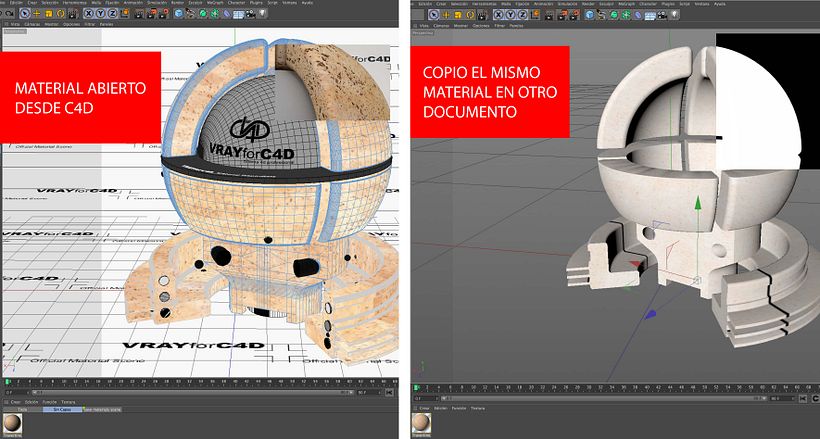This screenshot has height=439, width=820.
Task: Add a camera object in right window
Action: pos(662,15)
